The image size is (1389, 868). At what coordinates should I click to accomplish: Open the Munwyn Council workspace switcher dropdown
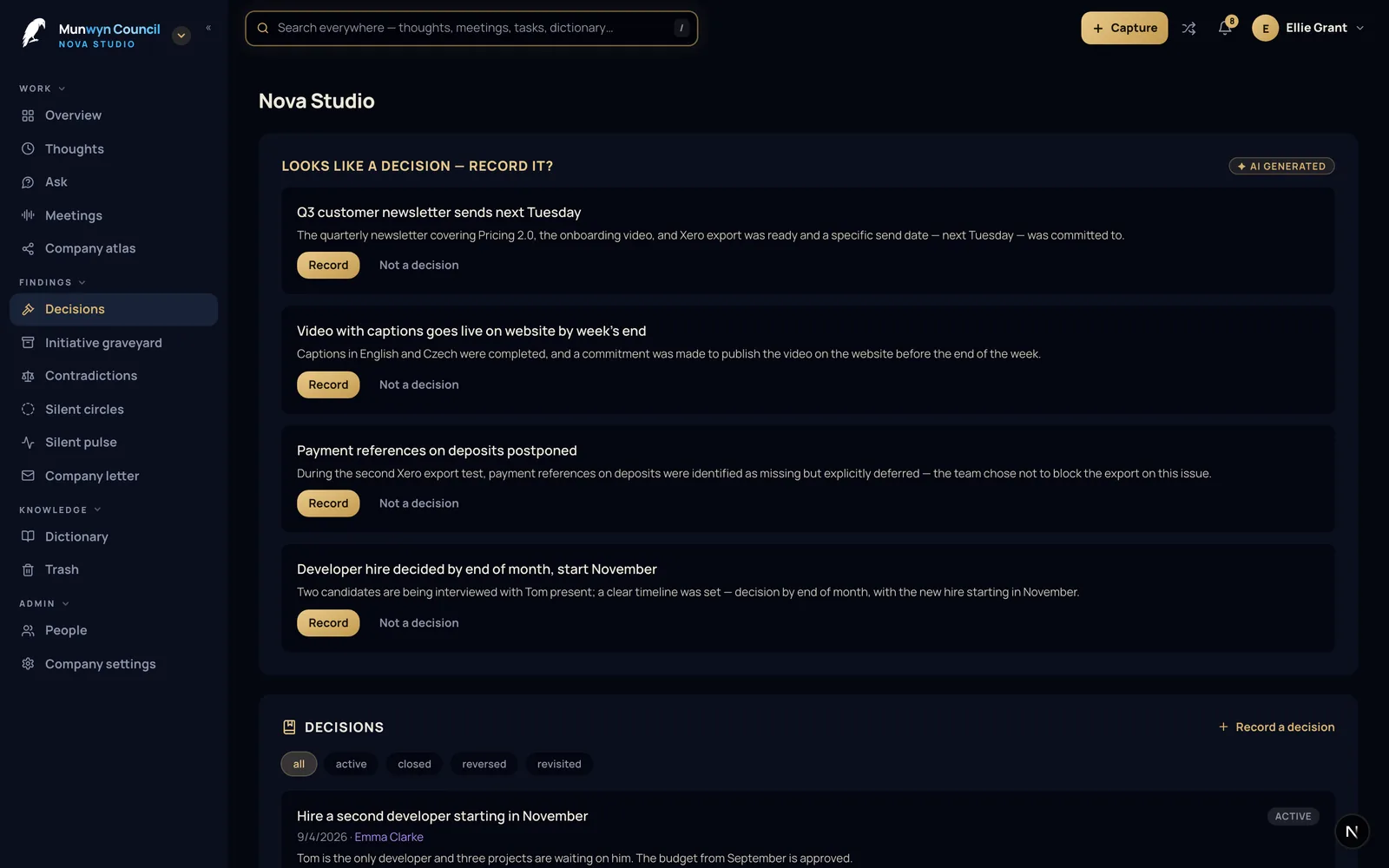(x=181, y=36)
